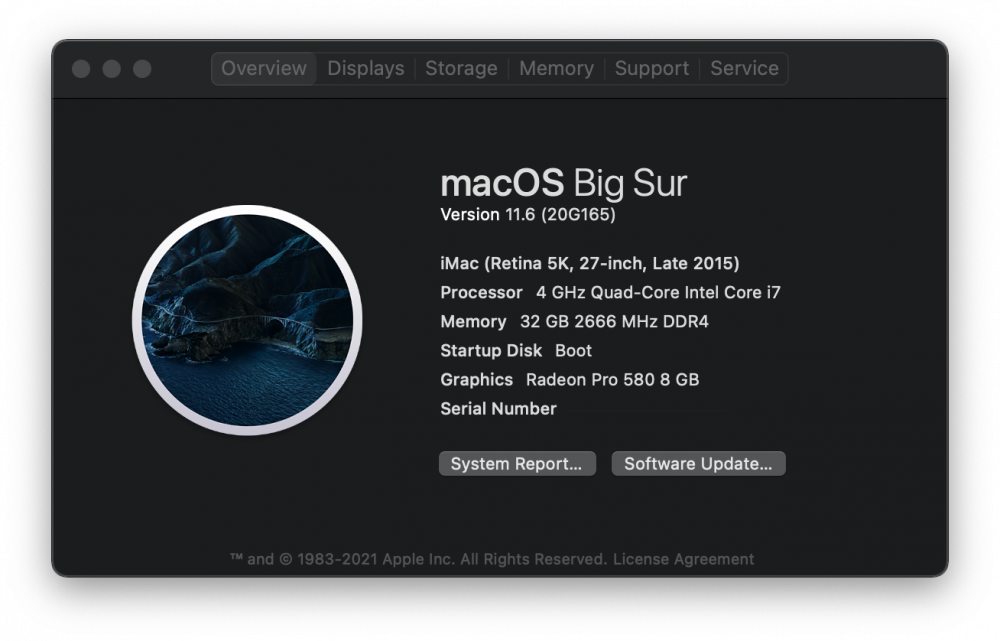Open the License Agreement link
The width and height of the screenshot is (1000, 641).
click(683, 559)
